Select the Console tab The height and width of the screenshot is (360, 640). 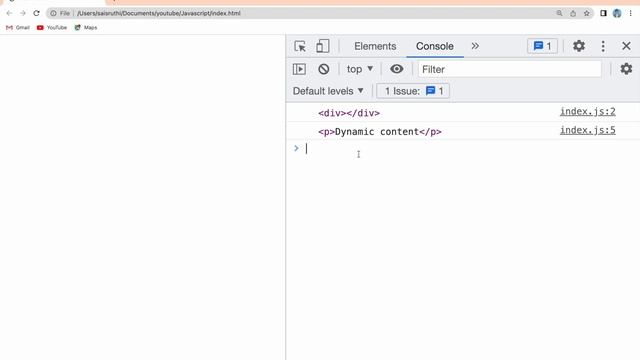435,46
